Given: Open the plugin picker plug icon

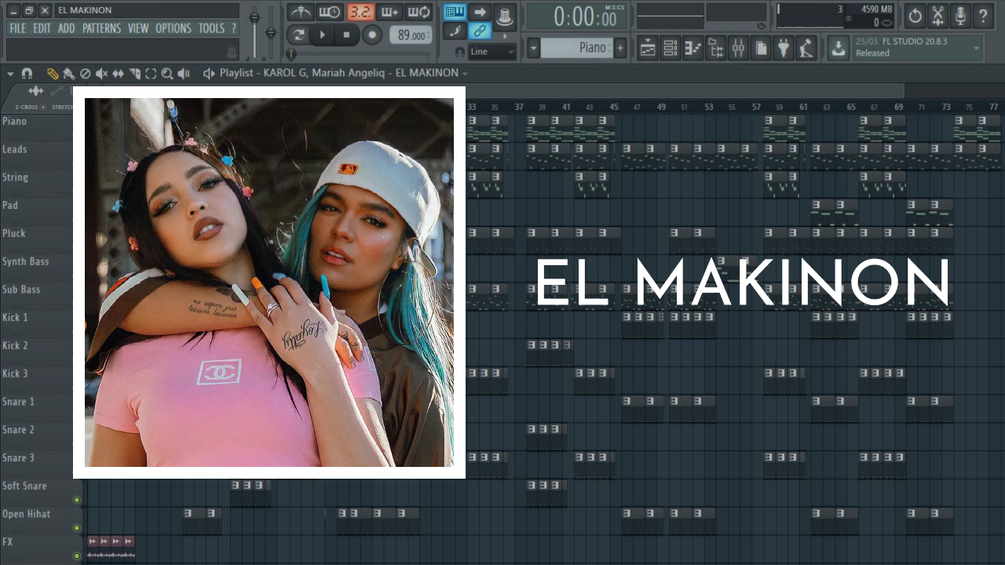Looking at the screenshot, I should point(783,48).
